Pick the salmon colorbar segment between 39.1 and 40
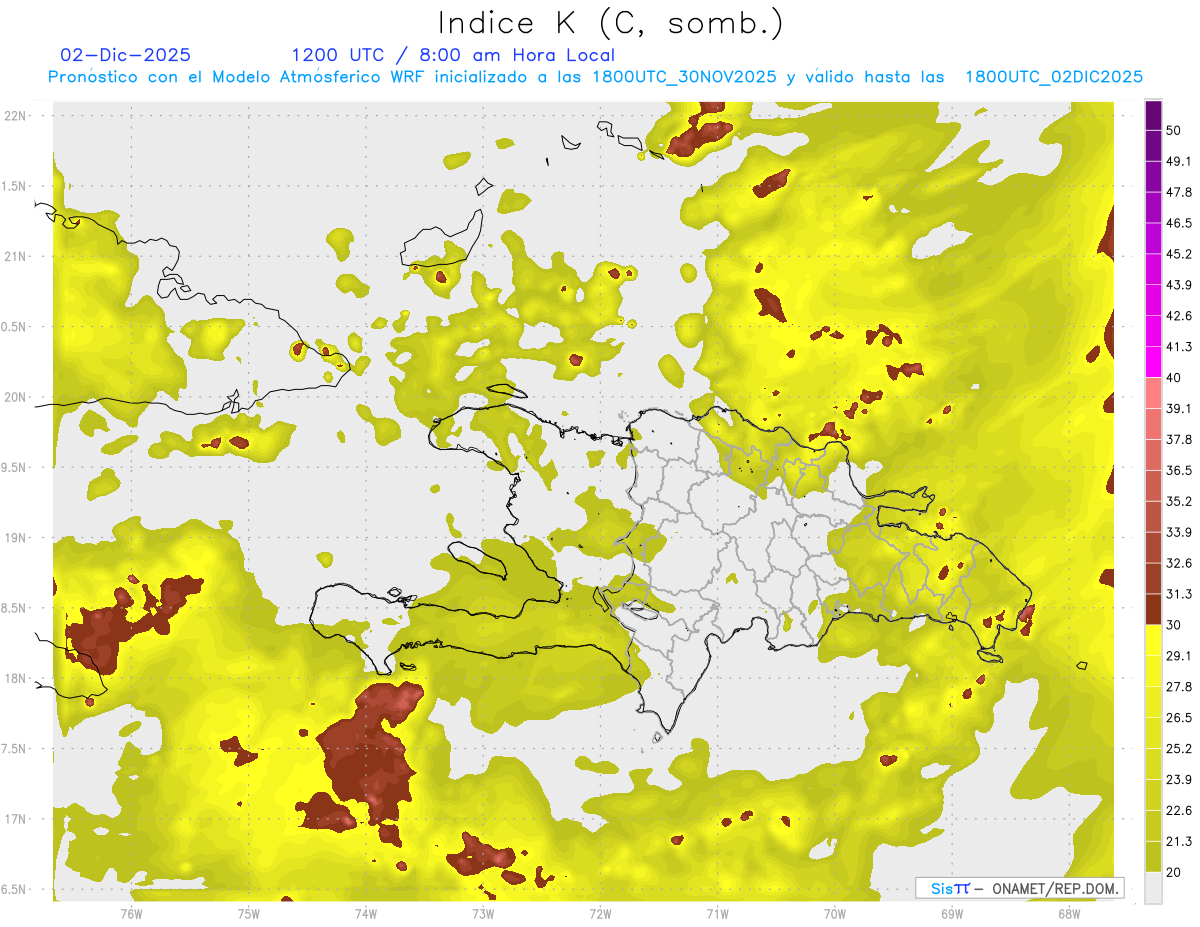Viewport: 1200px width, 927px height. [1153, 392]
